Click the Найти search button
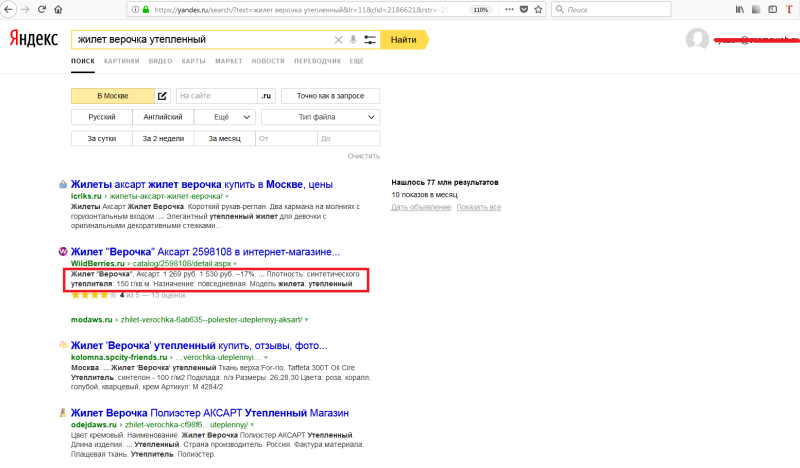The width and height of the screenshot is (800, 468). 404,40
